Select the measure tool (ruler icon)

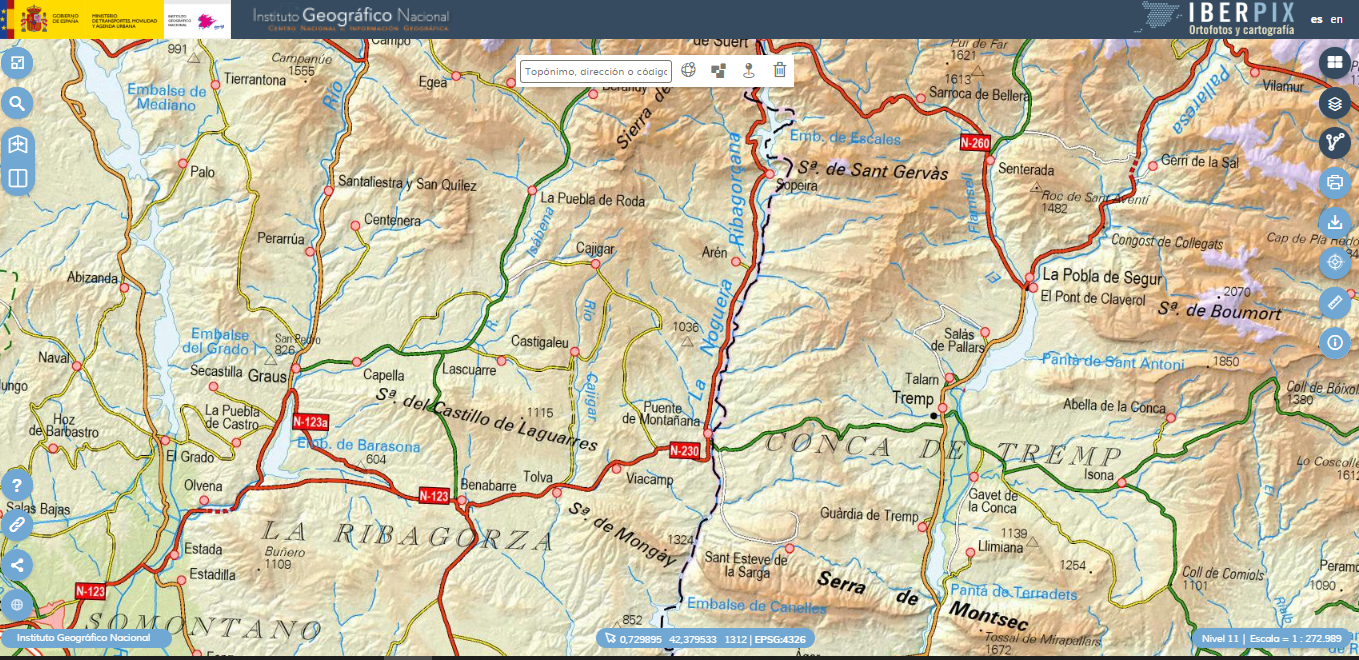point(1334,302)
